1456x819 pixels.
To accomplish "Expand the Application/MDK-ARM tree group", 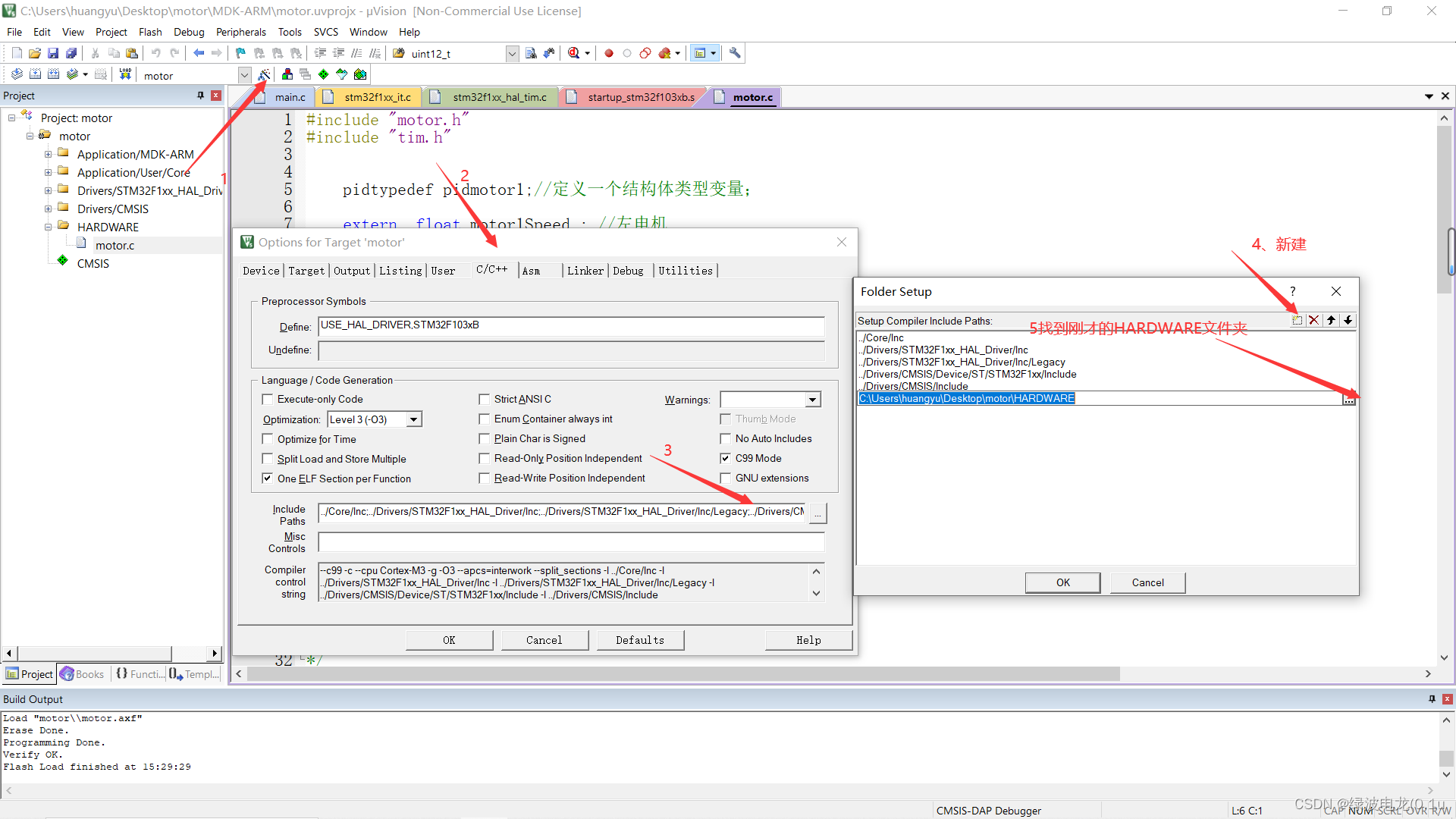I will [49, 154].
